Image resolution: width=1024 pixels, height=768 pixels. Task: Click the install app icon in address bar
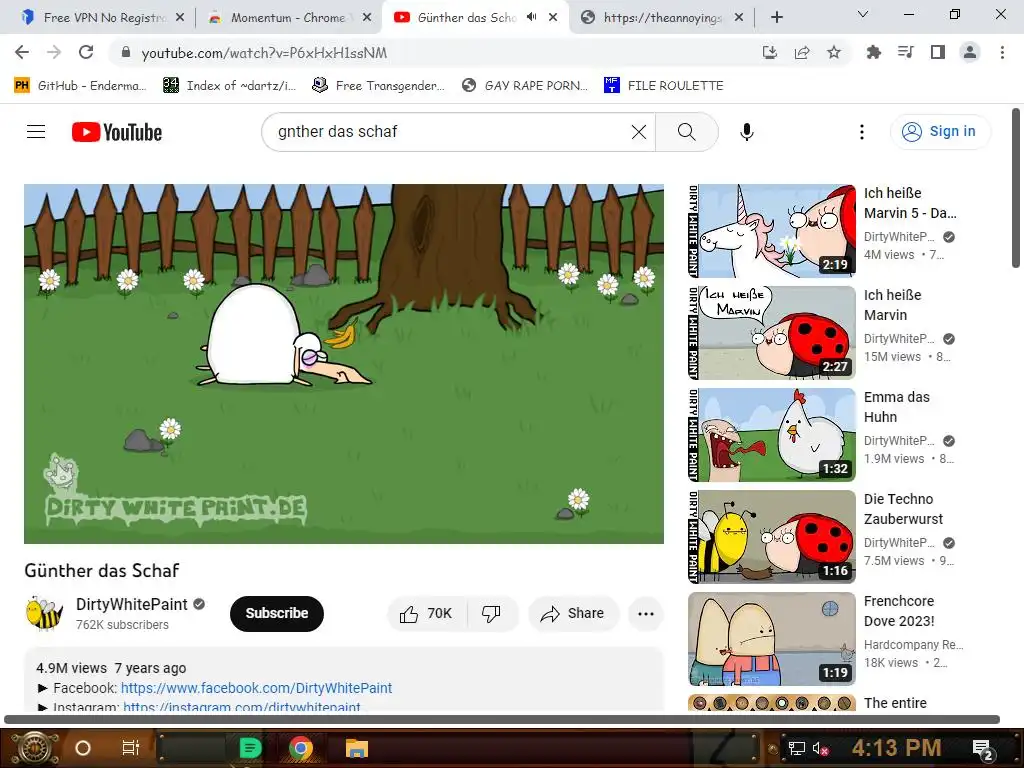pyautogui.click(x=770, y=52)
